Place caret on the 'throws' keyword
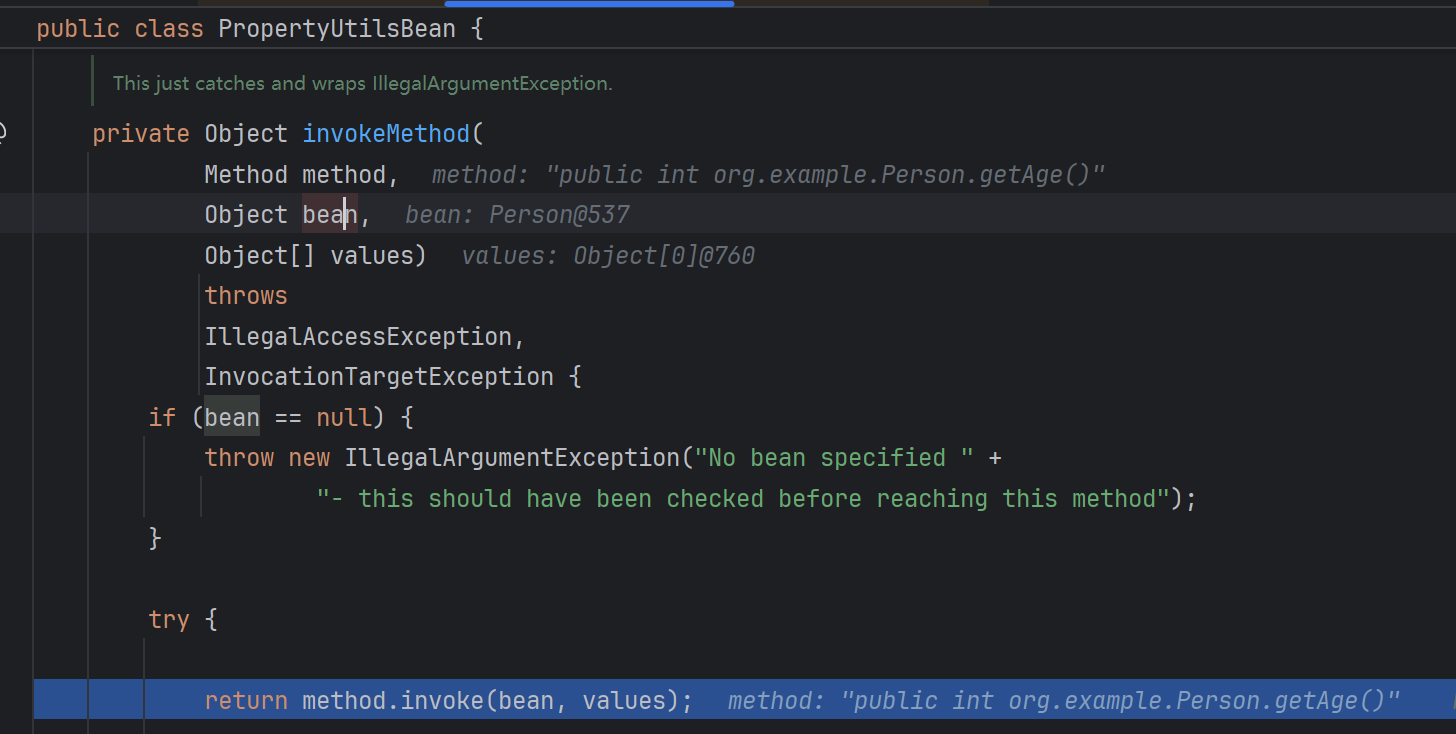This screenshot has height=734, width=1456. pyautogui.click(x=246, y=296)
